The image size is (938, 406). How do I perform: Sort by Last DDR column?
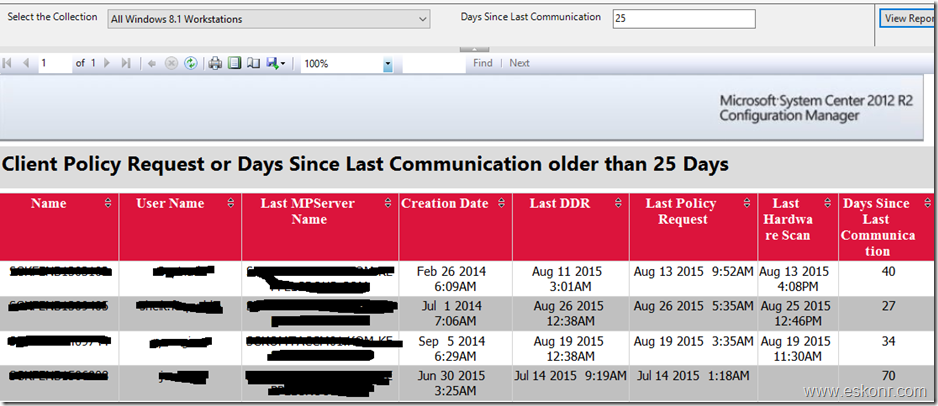point(619,204)
